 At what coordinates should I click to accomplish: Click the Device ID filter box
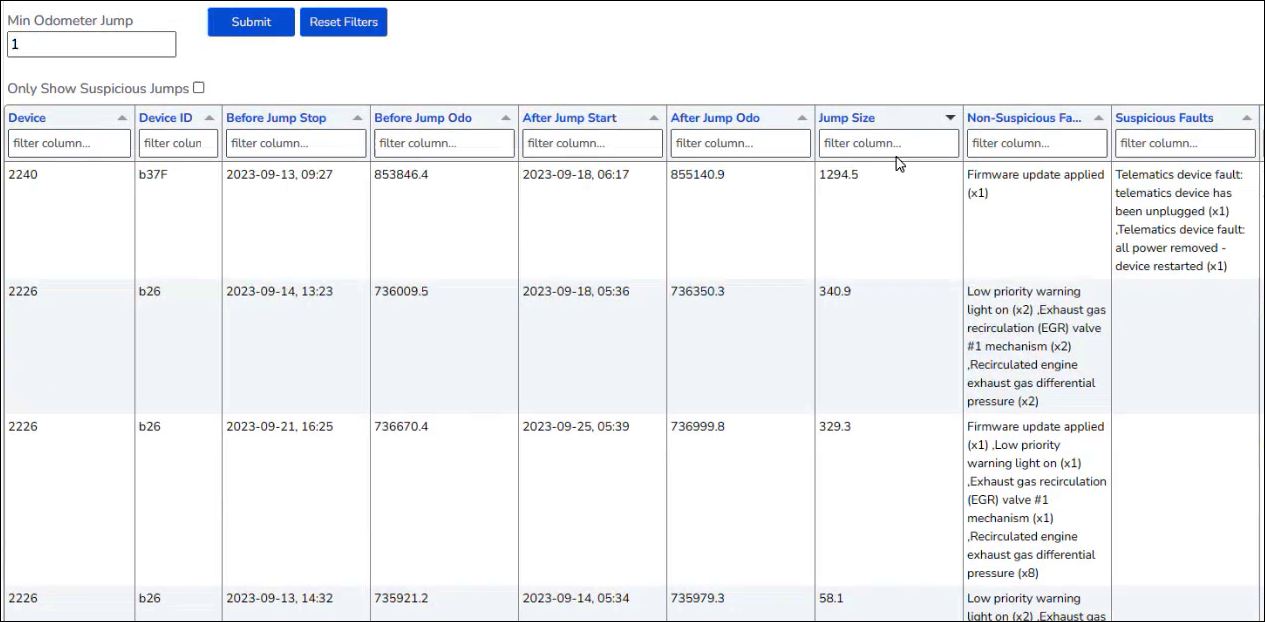click(178, 143)
